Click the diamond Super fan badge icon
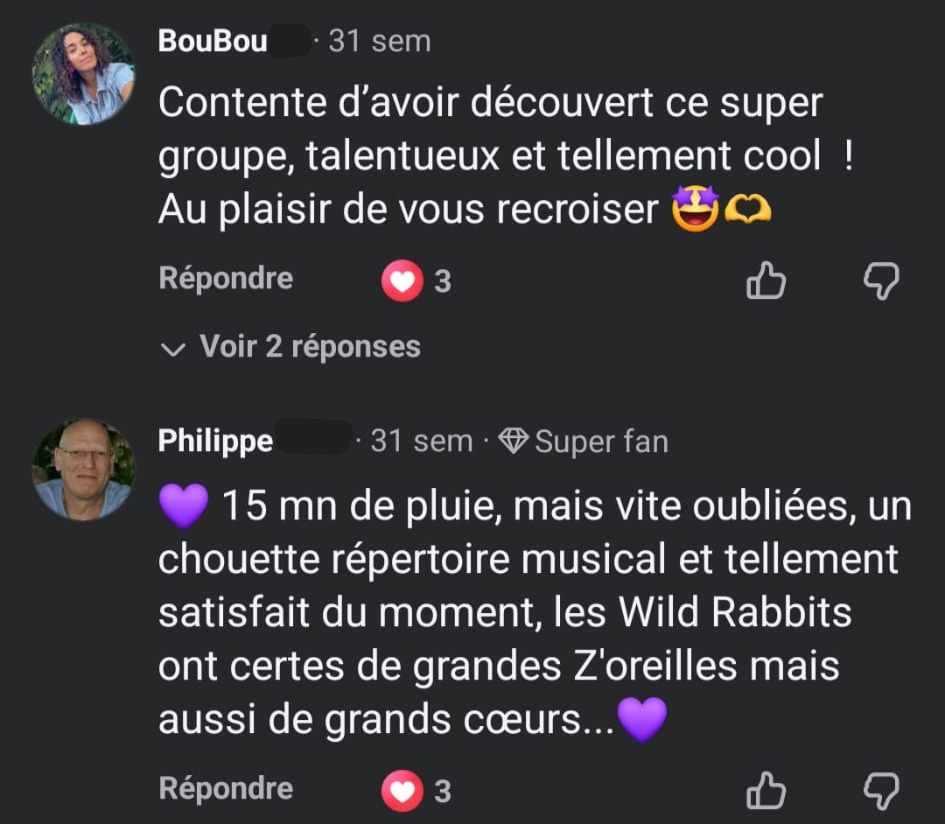 (513, 441)
